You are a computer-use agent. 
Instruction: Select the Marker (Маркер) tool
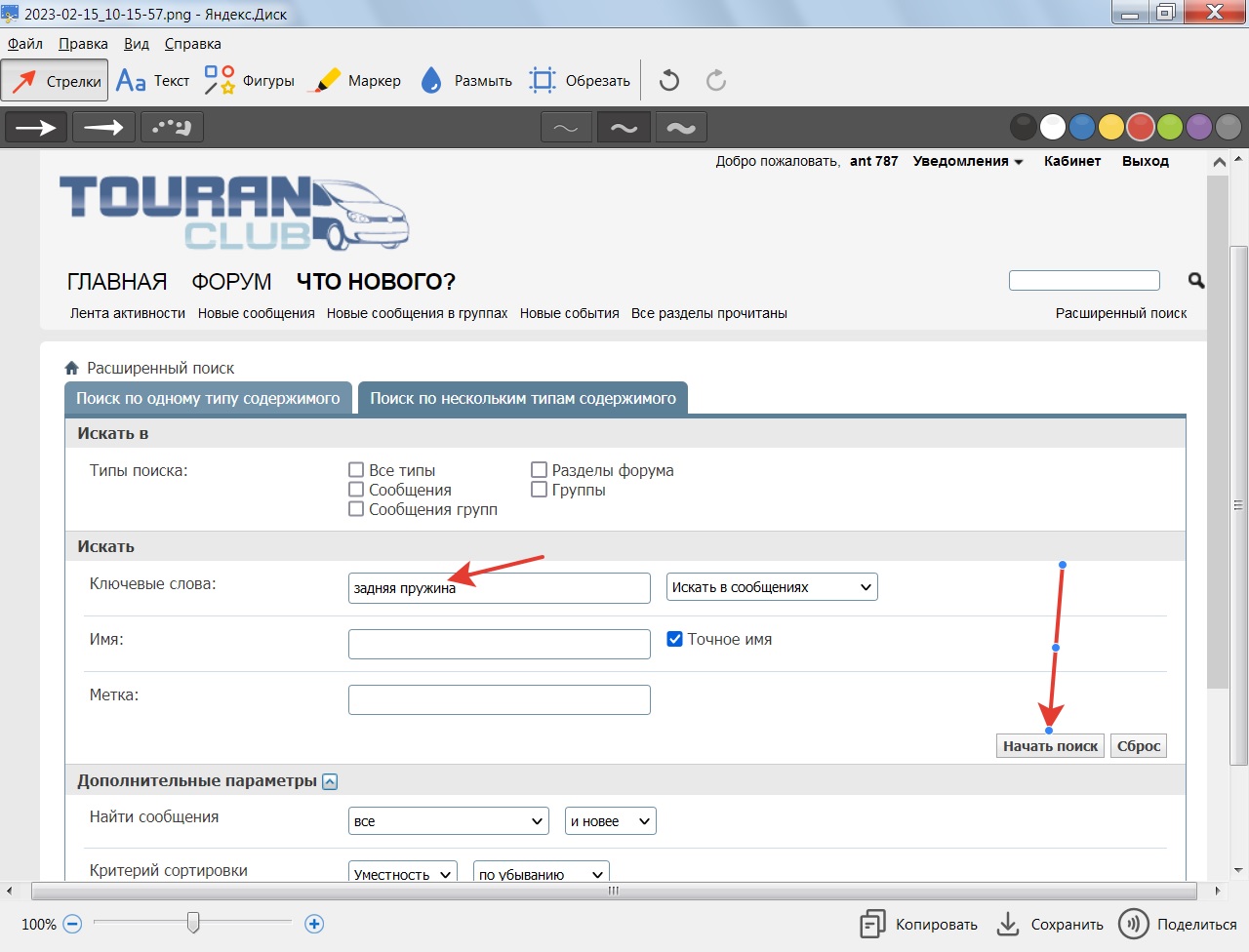[354, 81]
